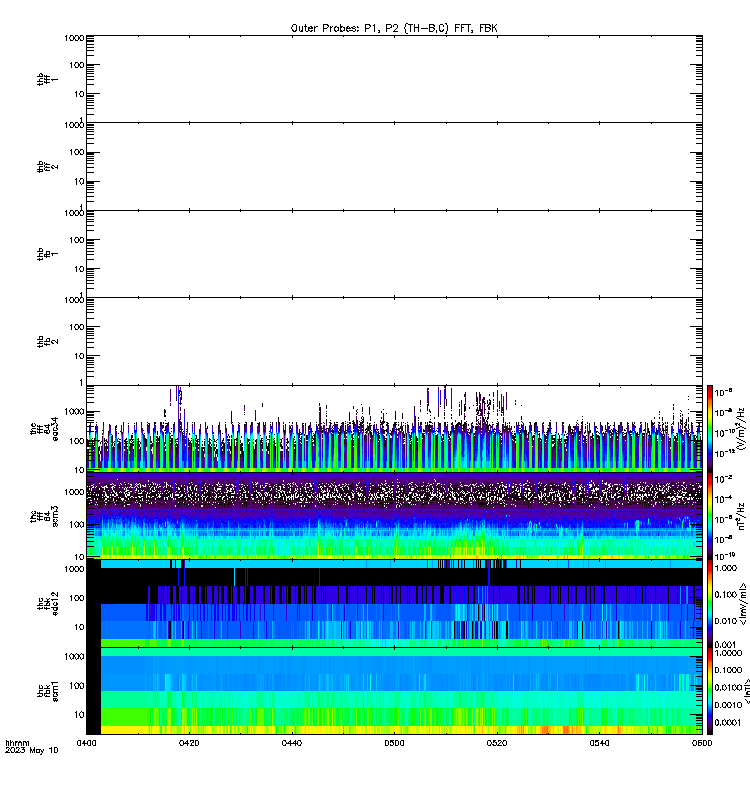This screenshot has height=800, width=750.
Task: Click the 0500 time axis label
Action: click(x=394, y=743)
